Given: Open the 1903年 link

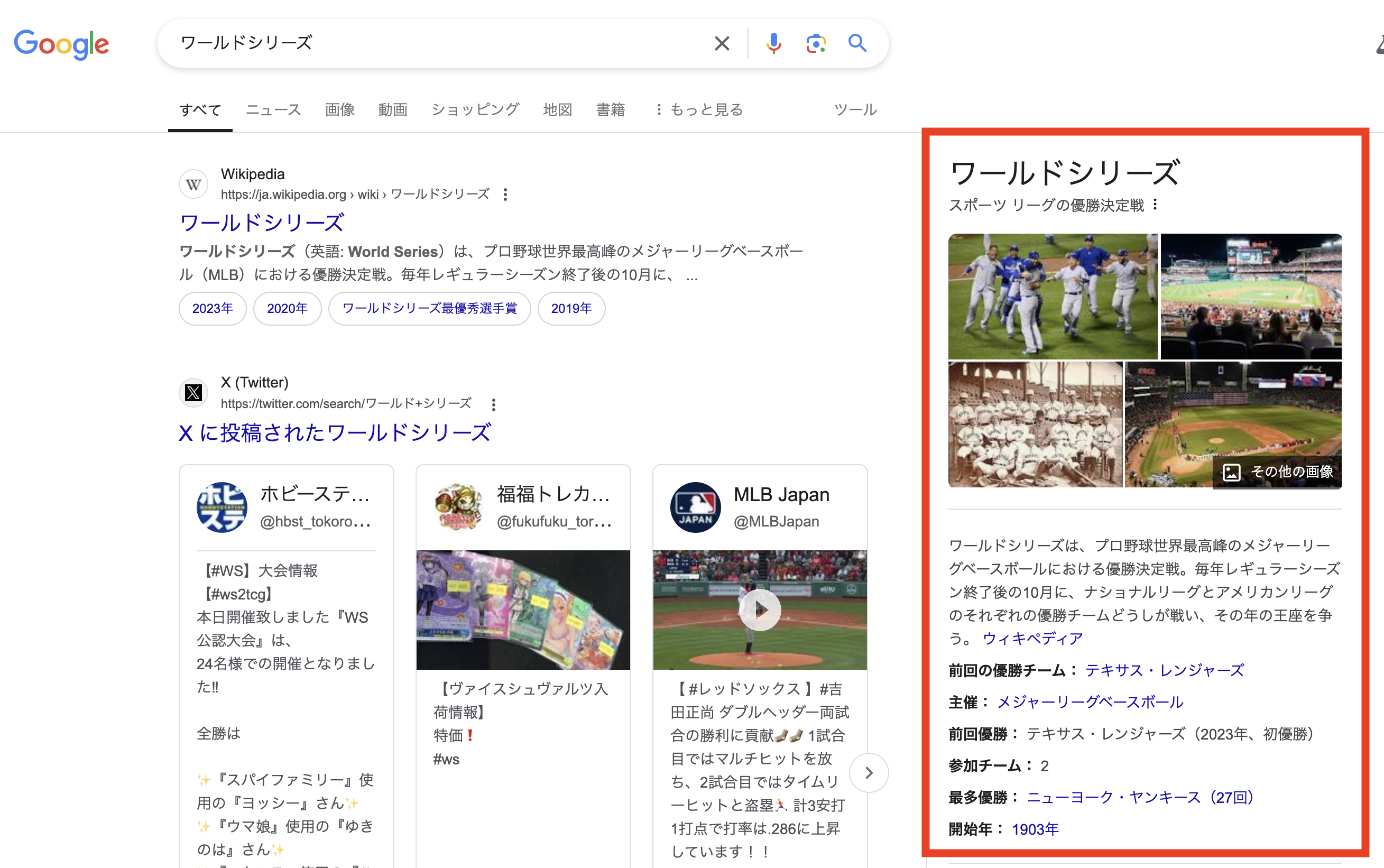Looking at the screenshot, I should 1035,829.
